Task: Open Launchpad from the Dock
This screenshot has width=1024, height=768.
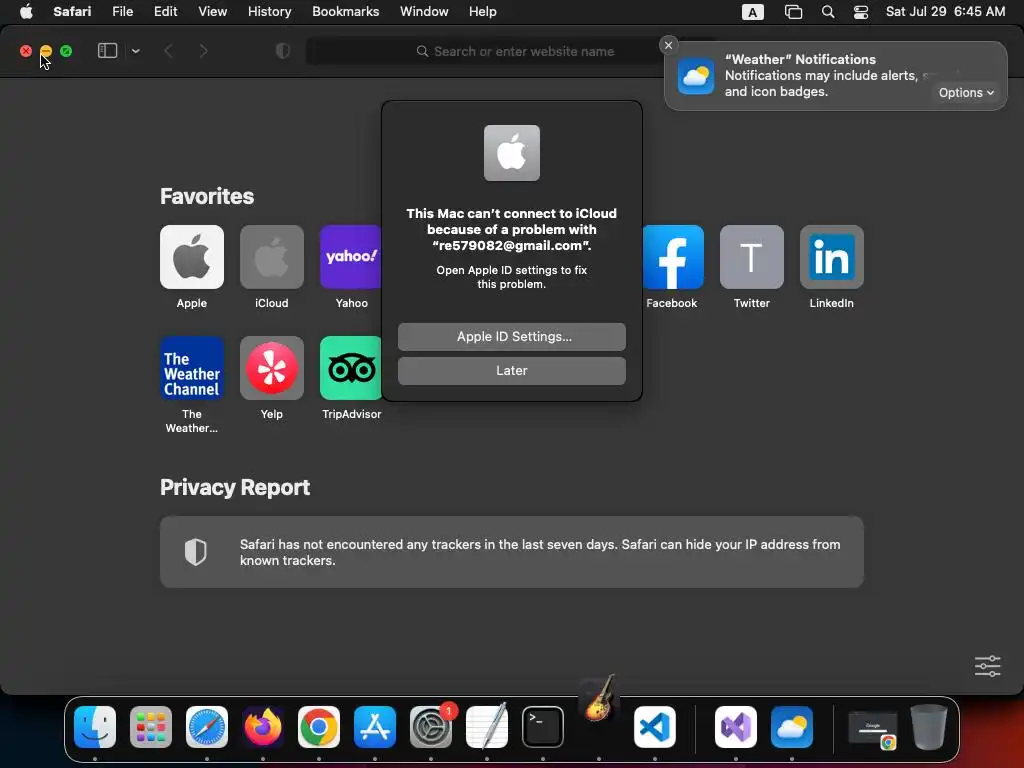Action: tap(151, 727)
